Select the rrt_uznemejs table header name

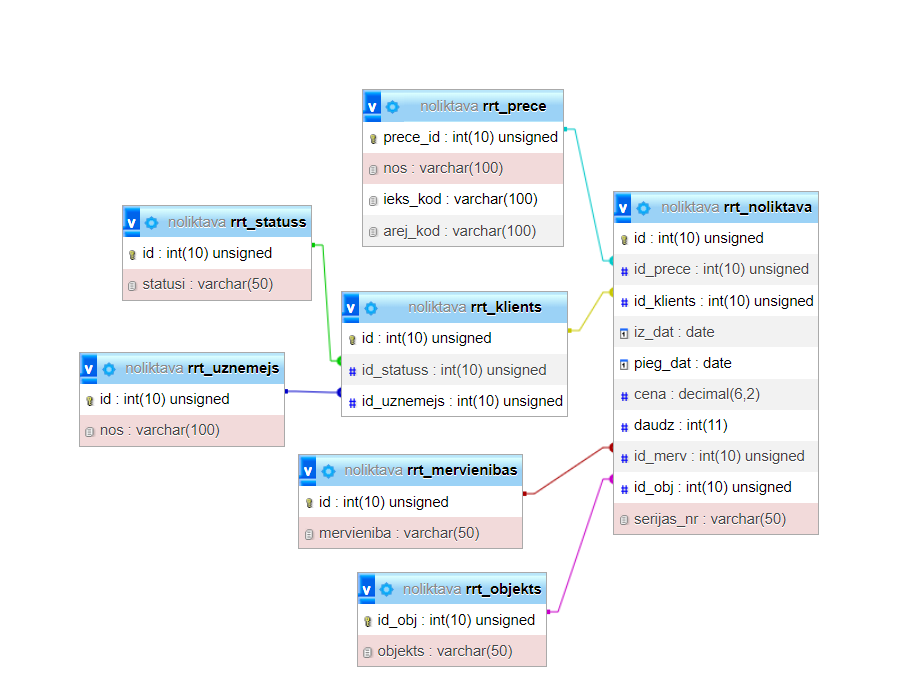(233, 368)
